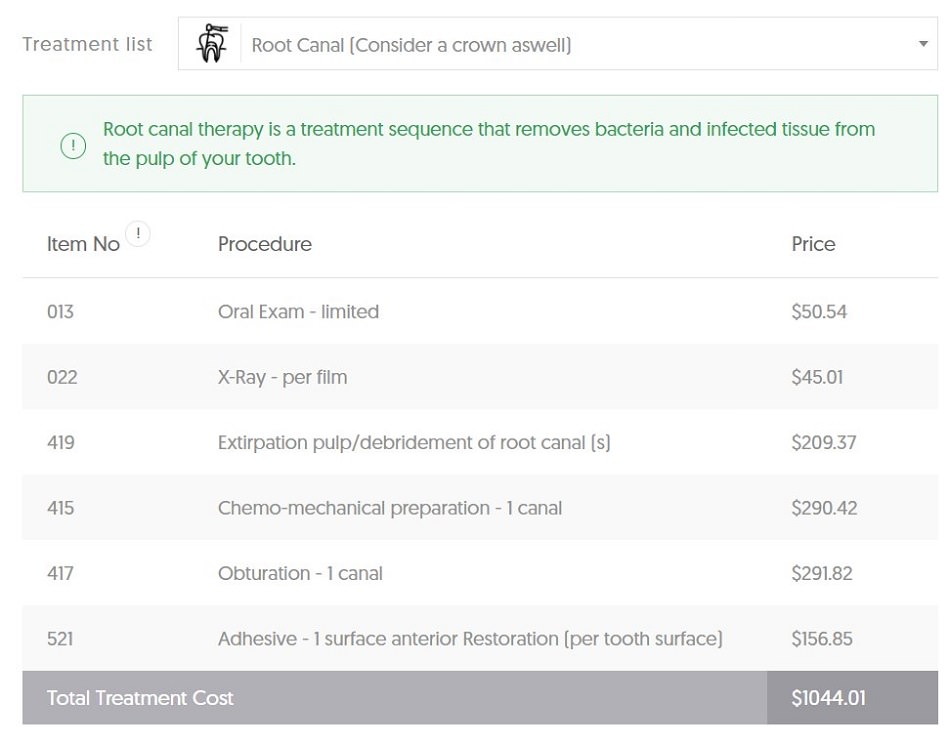Screen dimensions: 950x744
Task: Select the Adhesive anterior Restoration row
Action: (x=480, y=639)
